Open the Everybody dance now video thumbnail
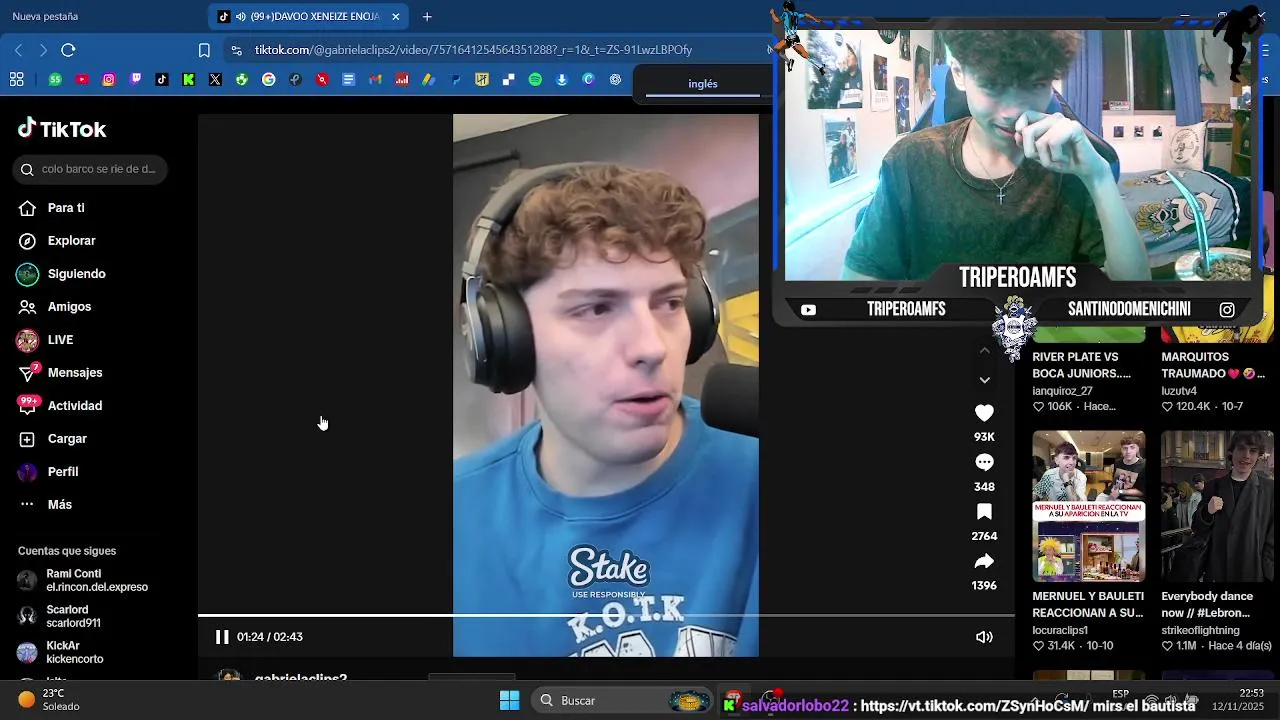Image resolution: width=1280 pixels, height=720 pixels. point(1217,506)
